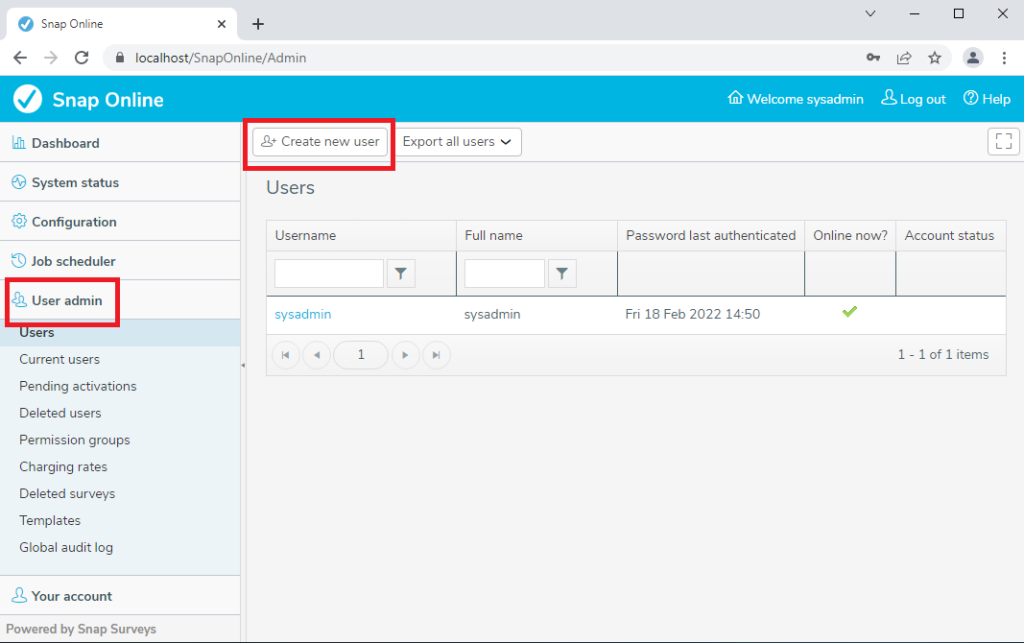Open the Configuration gear icon
The image size is (1024, 643).
click(18, 221)
